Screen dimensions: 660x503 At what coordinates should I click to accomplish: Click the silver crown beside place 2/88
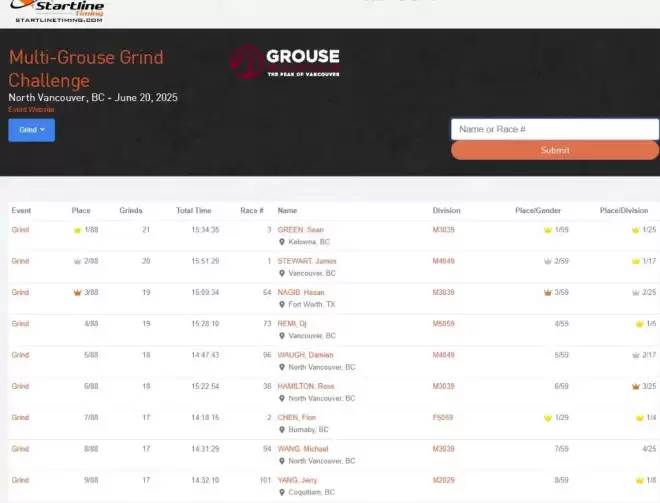[x=77, y=261]
